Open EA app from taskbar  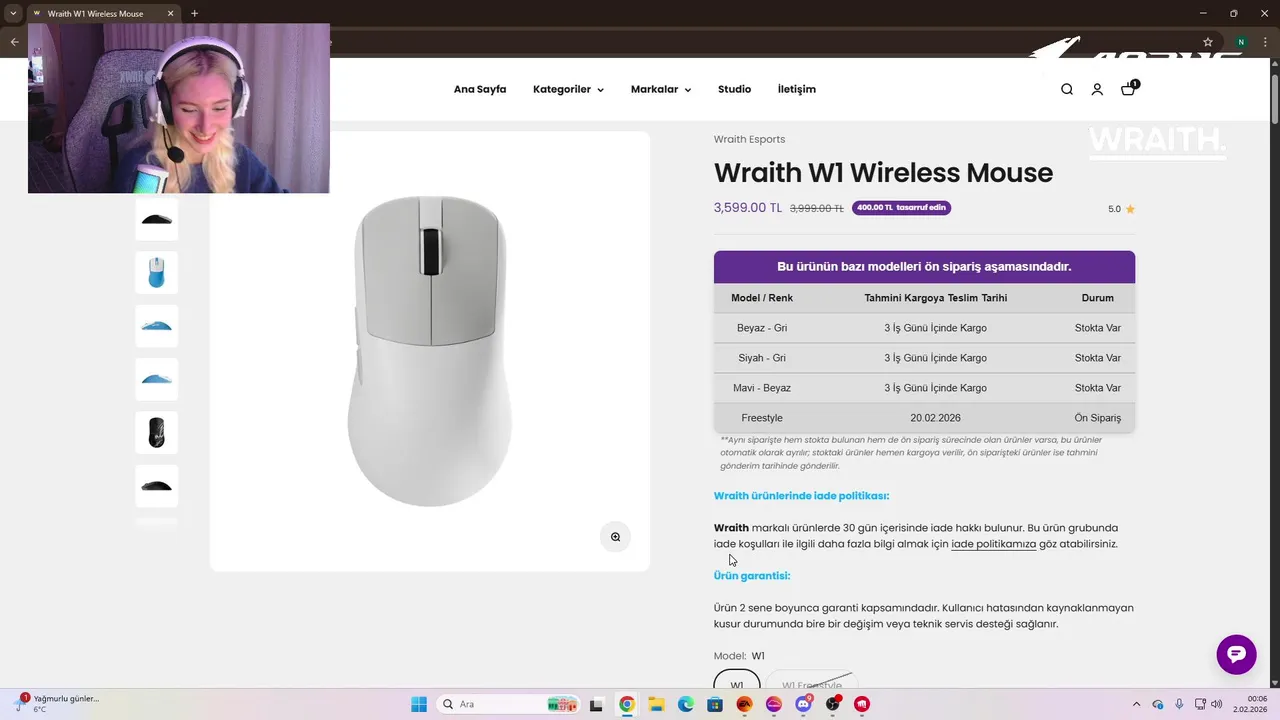click(745, 704)
